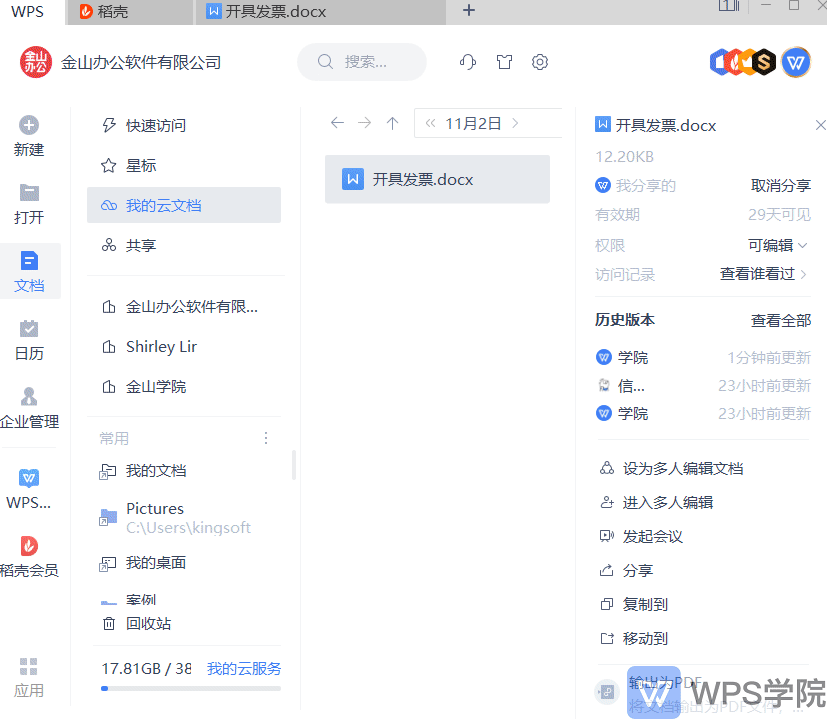Click the 金山办公 company logo
This screenshot has height=719, width=827.
point(36,62)
